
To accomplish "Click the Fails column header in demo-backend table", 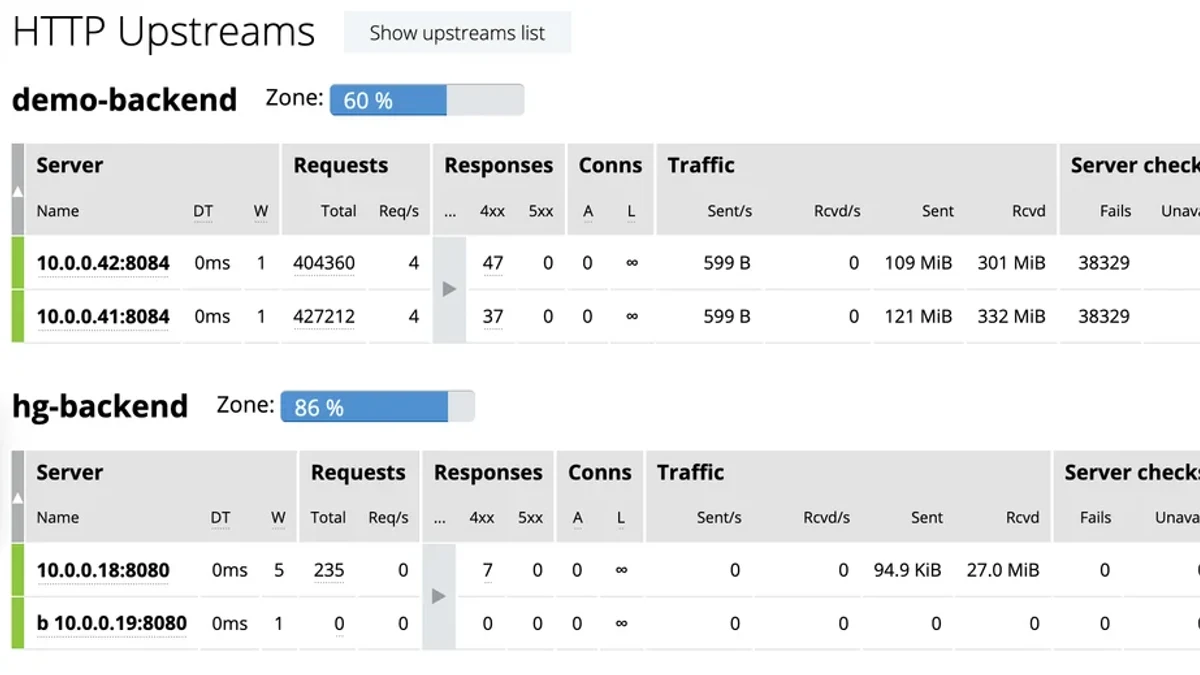I will [1115, 211].
